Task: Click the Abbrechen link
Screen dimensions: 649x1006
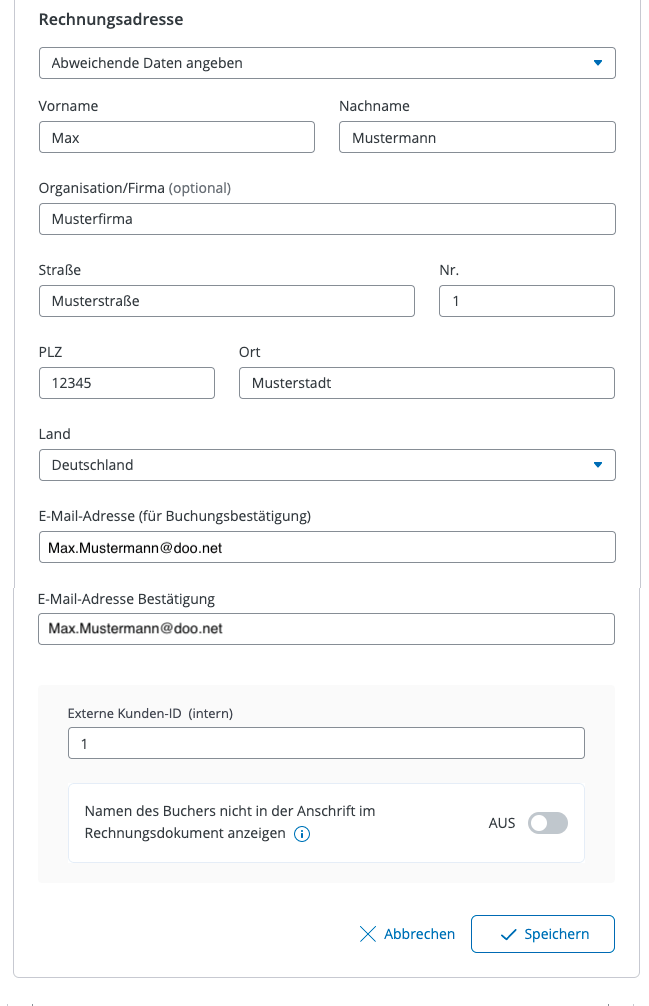Action: (x=419, y=934)
